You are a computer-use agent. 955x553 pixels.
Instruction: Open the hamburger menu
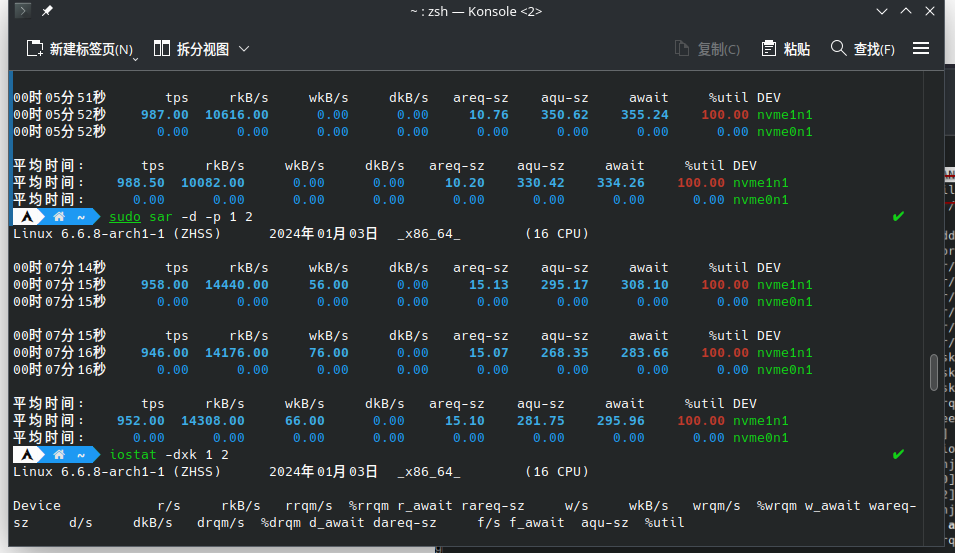pos(921,48)
